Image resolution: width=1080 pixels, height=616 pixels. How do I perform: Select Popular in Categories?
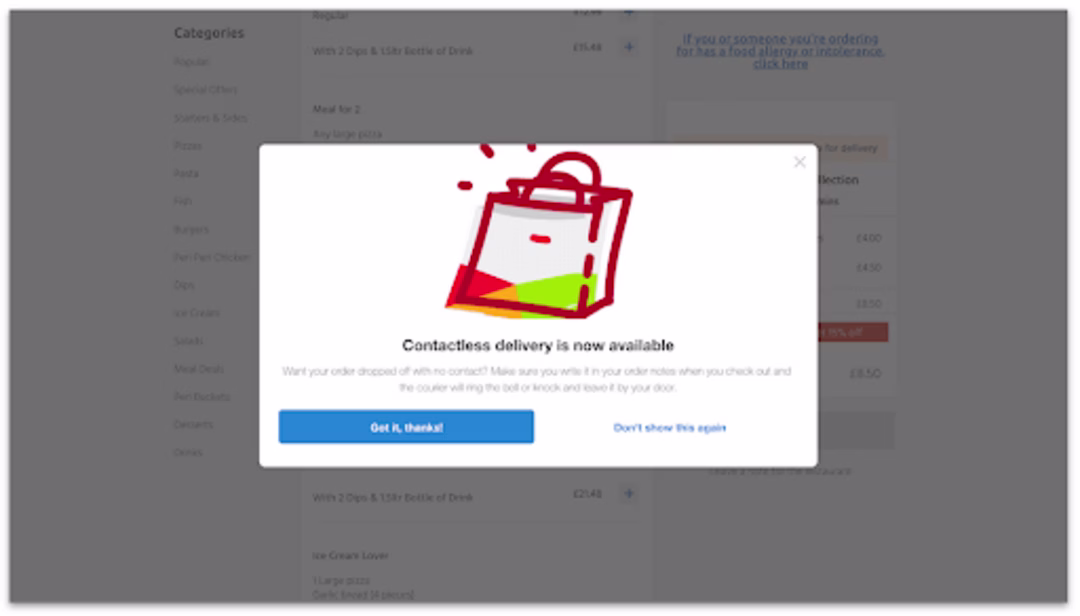click(191, 62)
